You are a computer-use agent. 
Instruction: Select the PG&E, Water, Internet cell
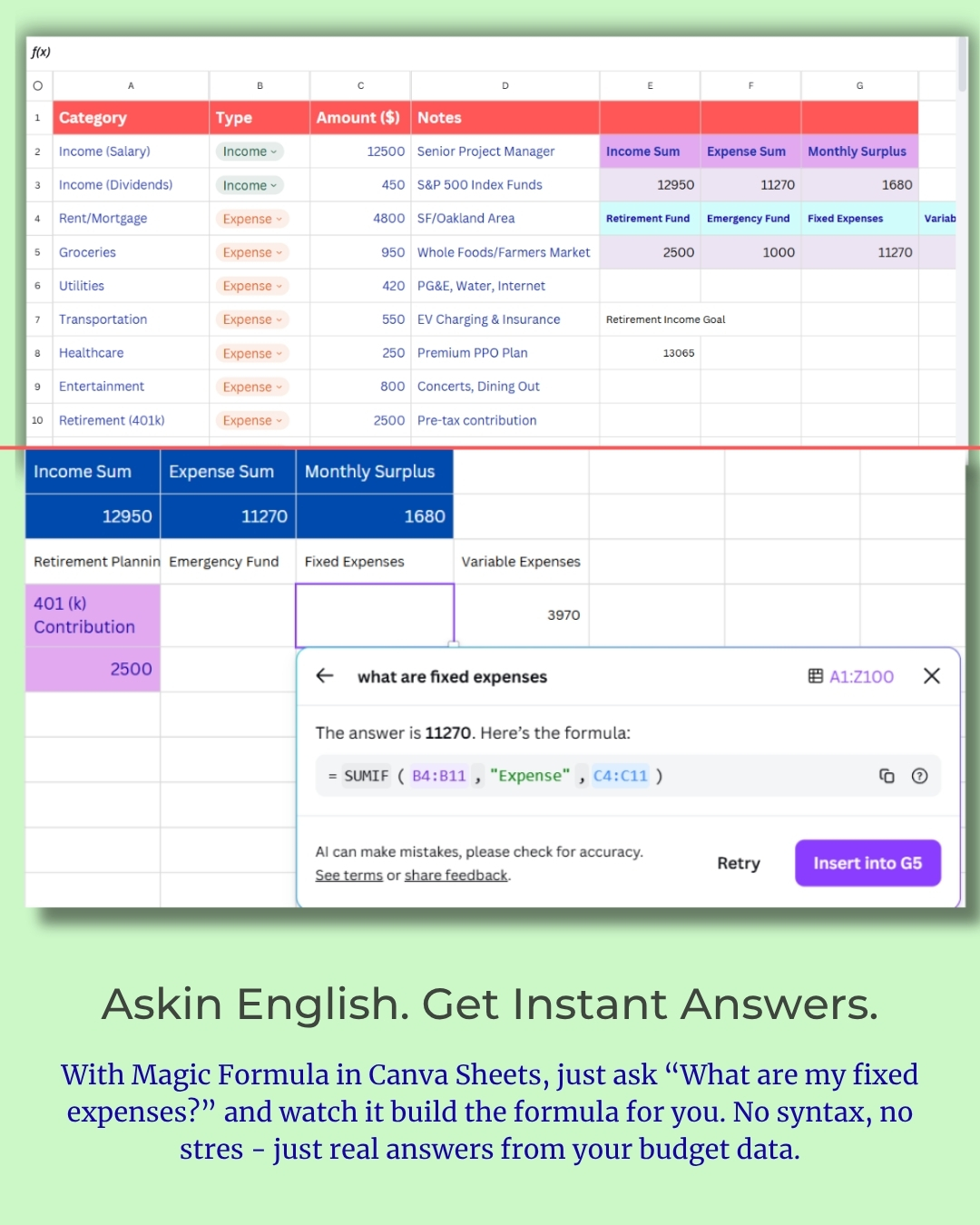pyautogui.click(x=505, y=286)
